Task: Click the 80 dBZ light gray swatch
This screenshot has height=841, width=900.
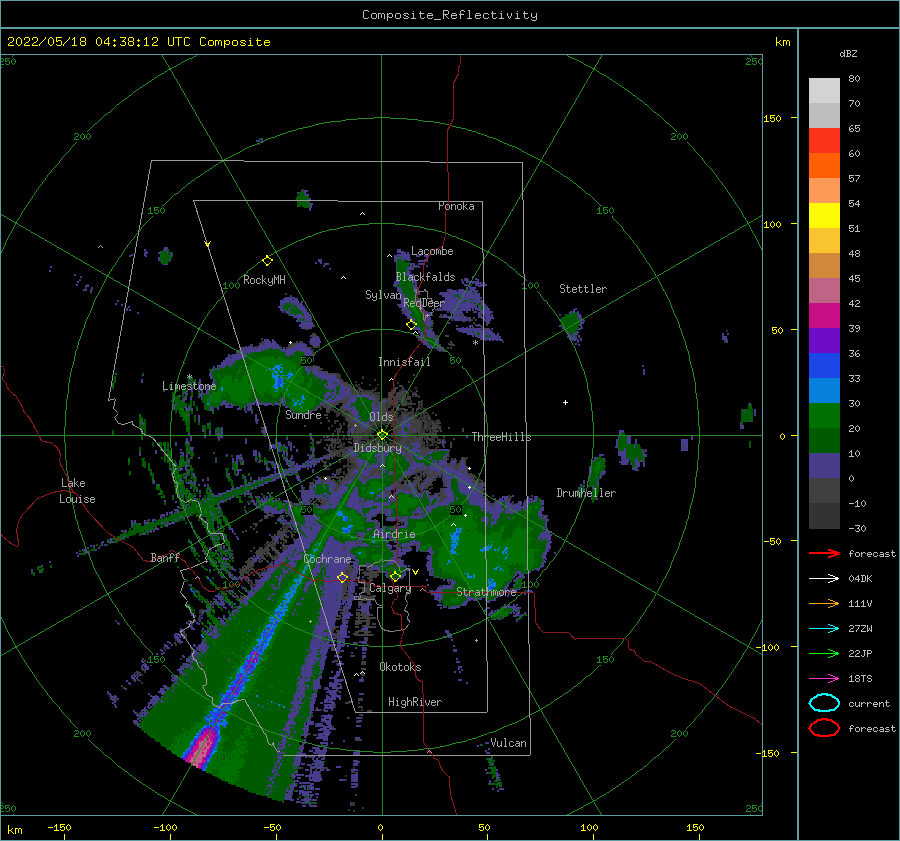Action: point(824,90)
